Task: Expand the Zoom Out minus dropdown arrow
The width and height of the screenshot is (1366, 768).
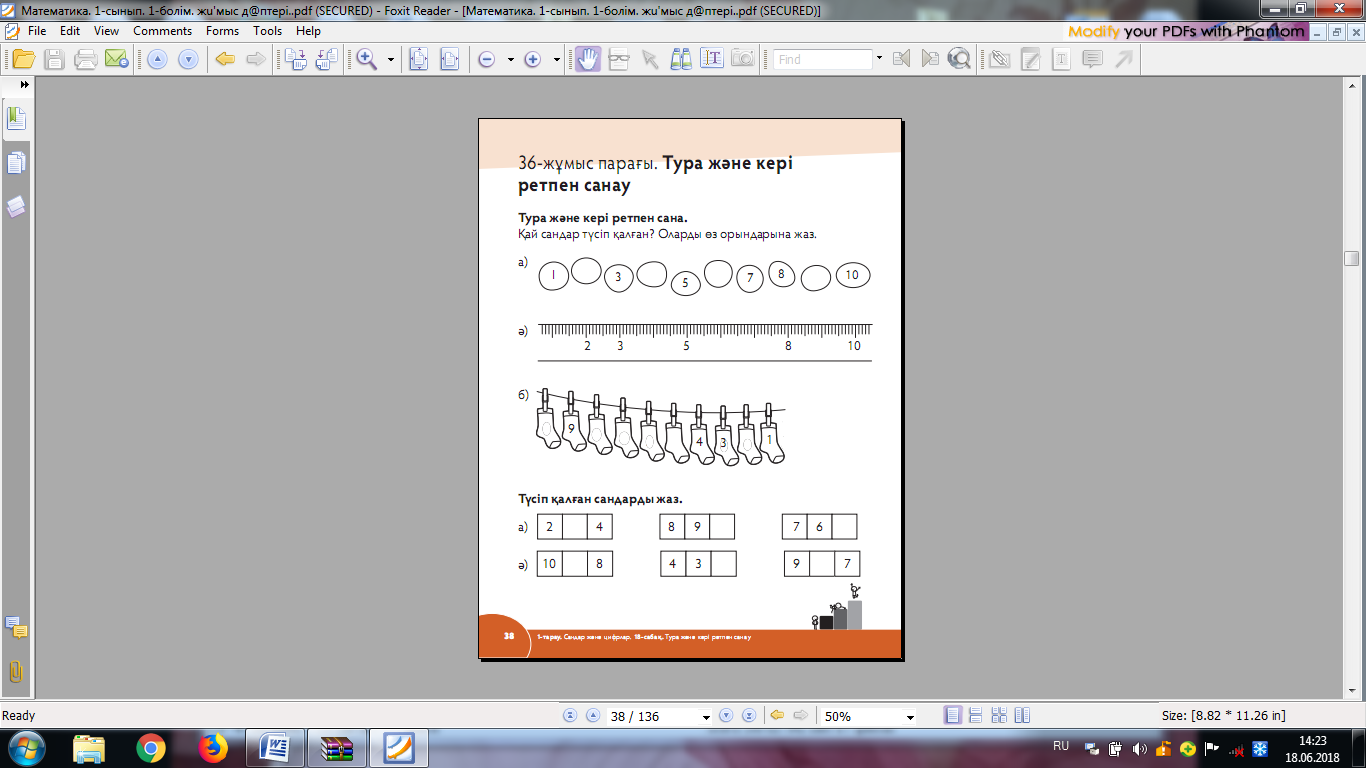Action: click(510, 60)
